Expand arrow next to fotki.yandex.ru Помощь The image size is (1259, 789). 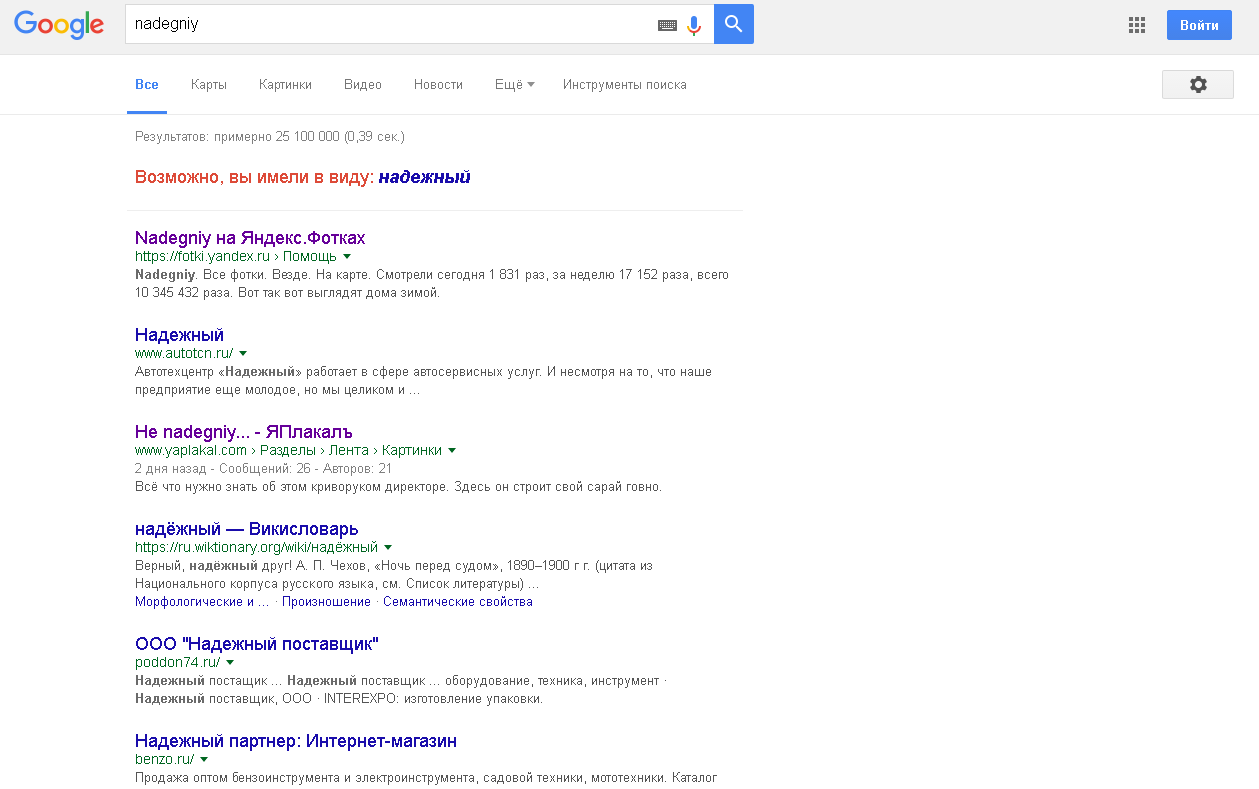pyautogui.click(x=347, y=257)
